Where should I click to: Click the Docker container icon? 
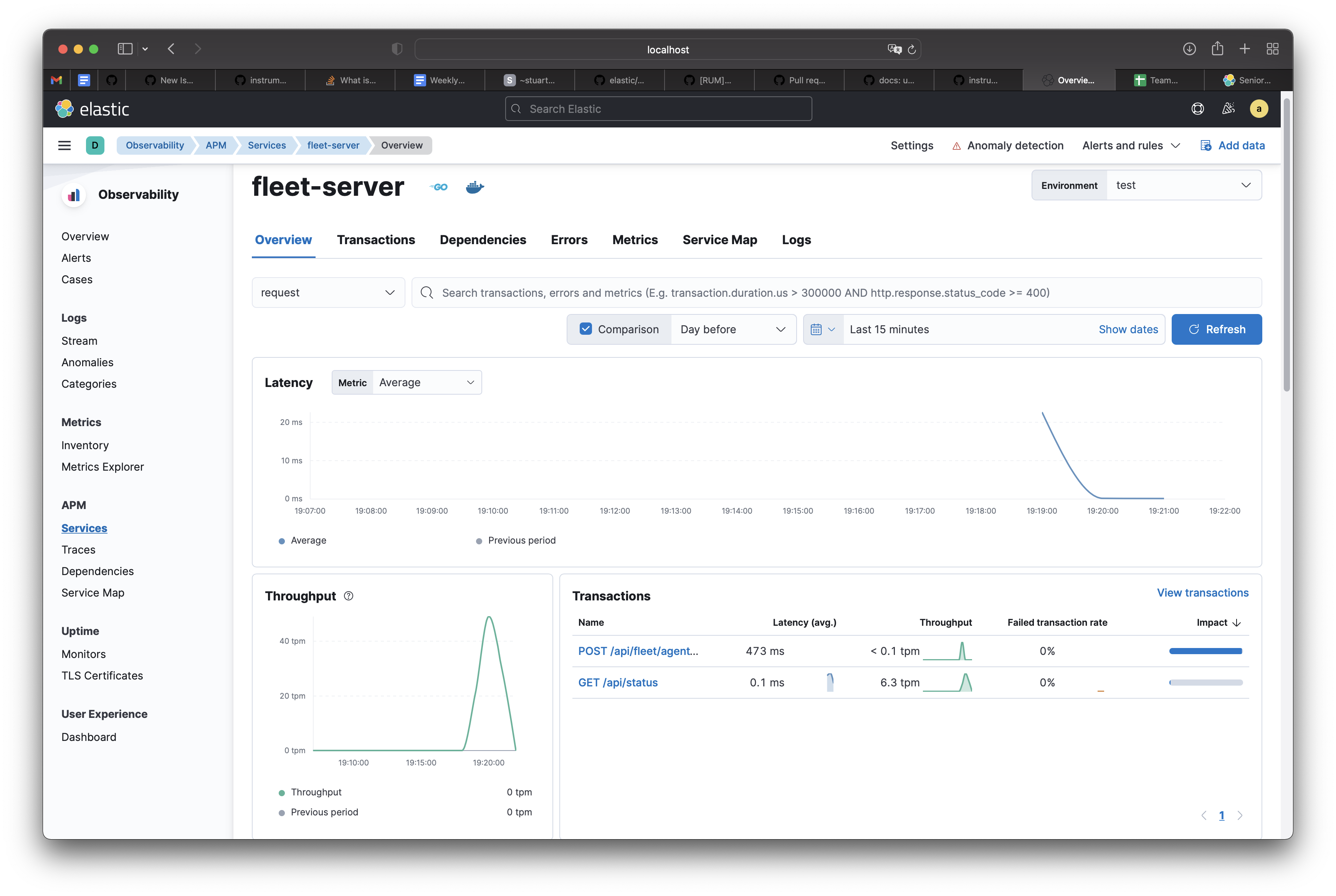click(x=474, y=187)
